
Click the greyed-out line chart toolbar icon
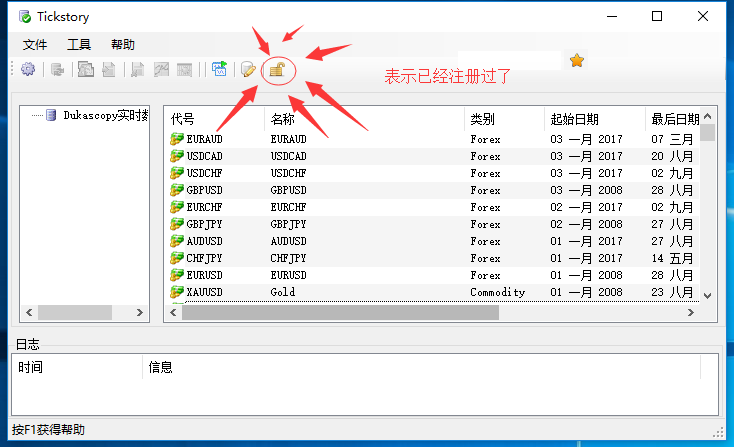[x=161, y=70]
